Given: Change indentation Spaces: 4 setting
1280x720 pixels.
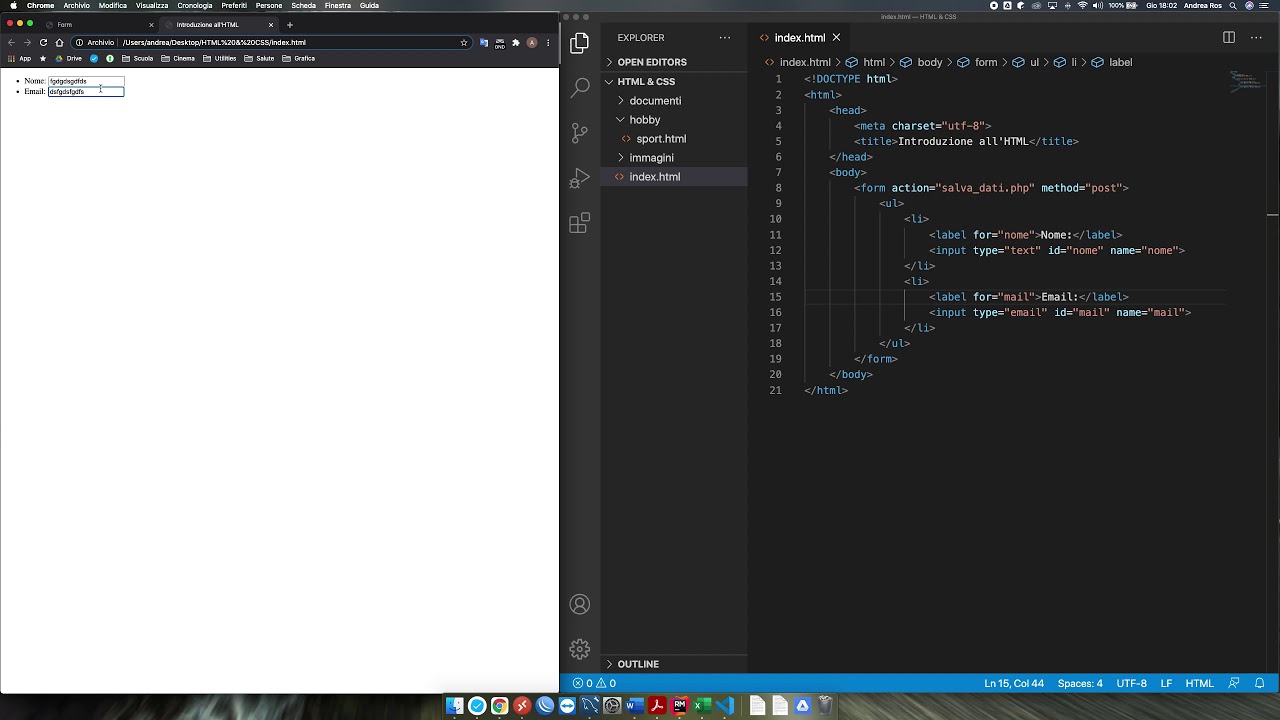Looking at the screenshot, I should [1080, 683].
